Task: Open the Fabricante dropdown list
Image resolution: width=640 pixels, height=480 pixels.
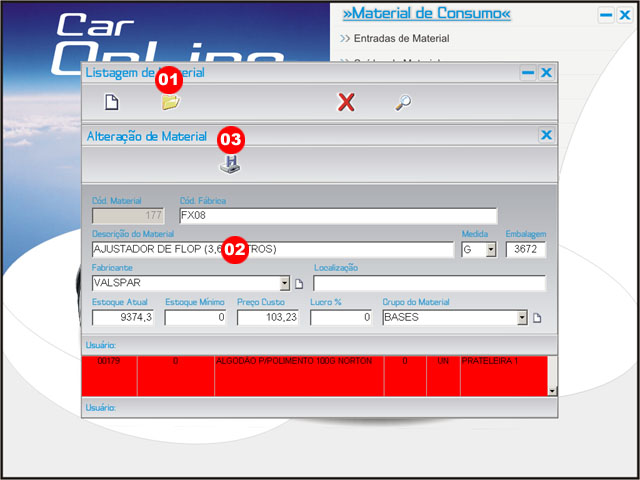Action: tap(284, 284)
